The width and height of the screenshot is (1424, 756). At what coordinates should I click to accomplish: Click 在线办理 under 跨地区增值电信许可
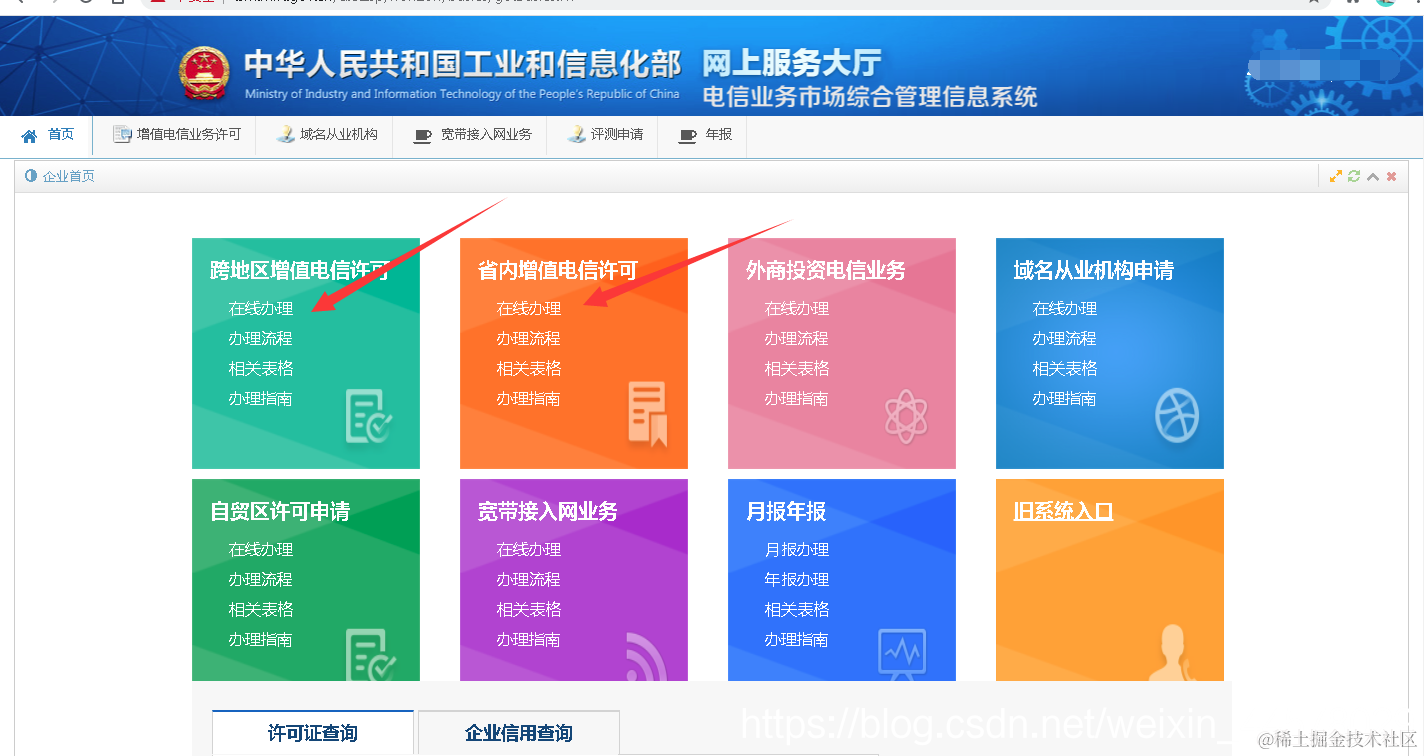[262, 308]
